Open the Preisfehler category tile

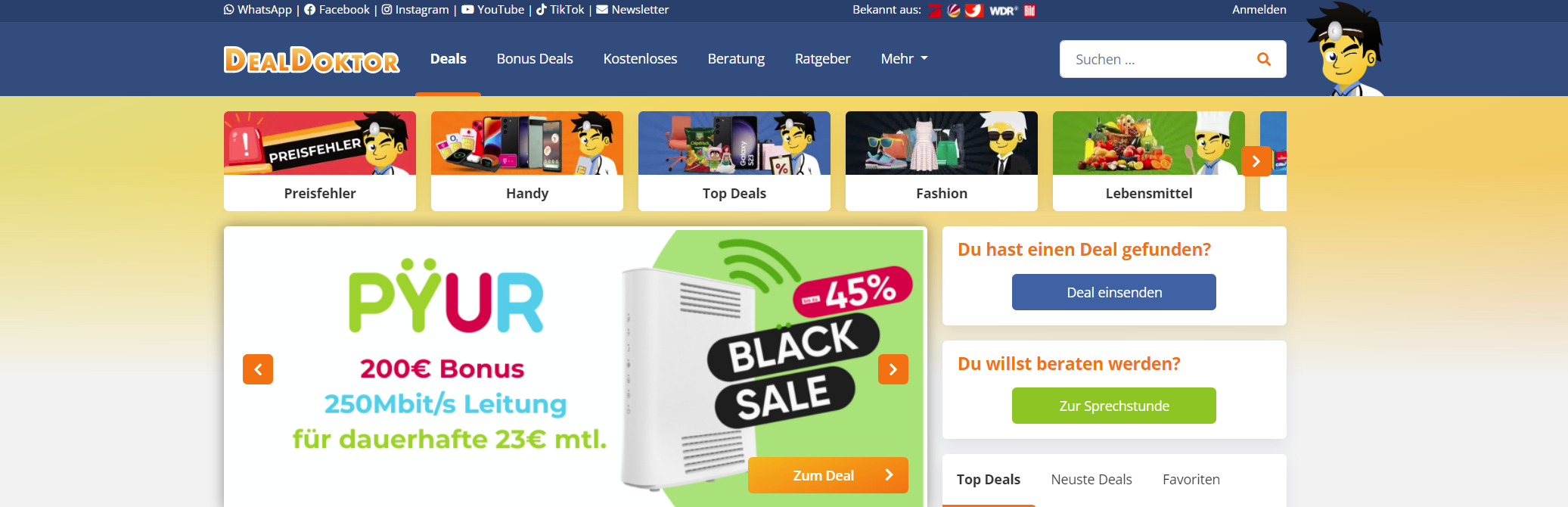click(320, 161)
